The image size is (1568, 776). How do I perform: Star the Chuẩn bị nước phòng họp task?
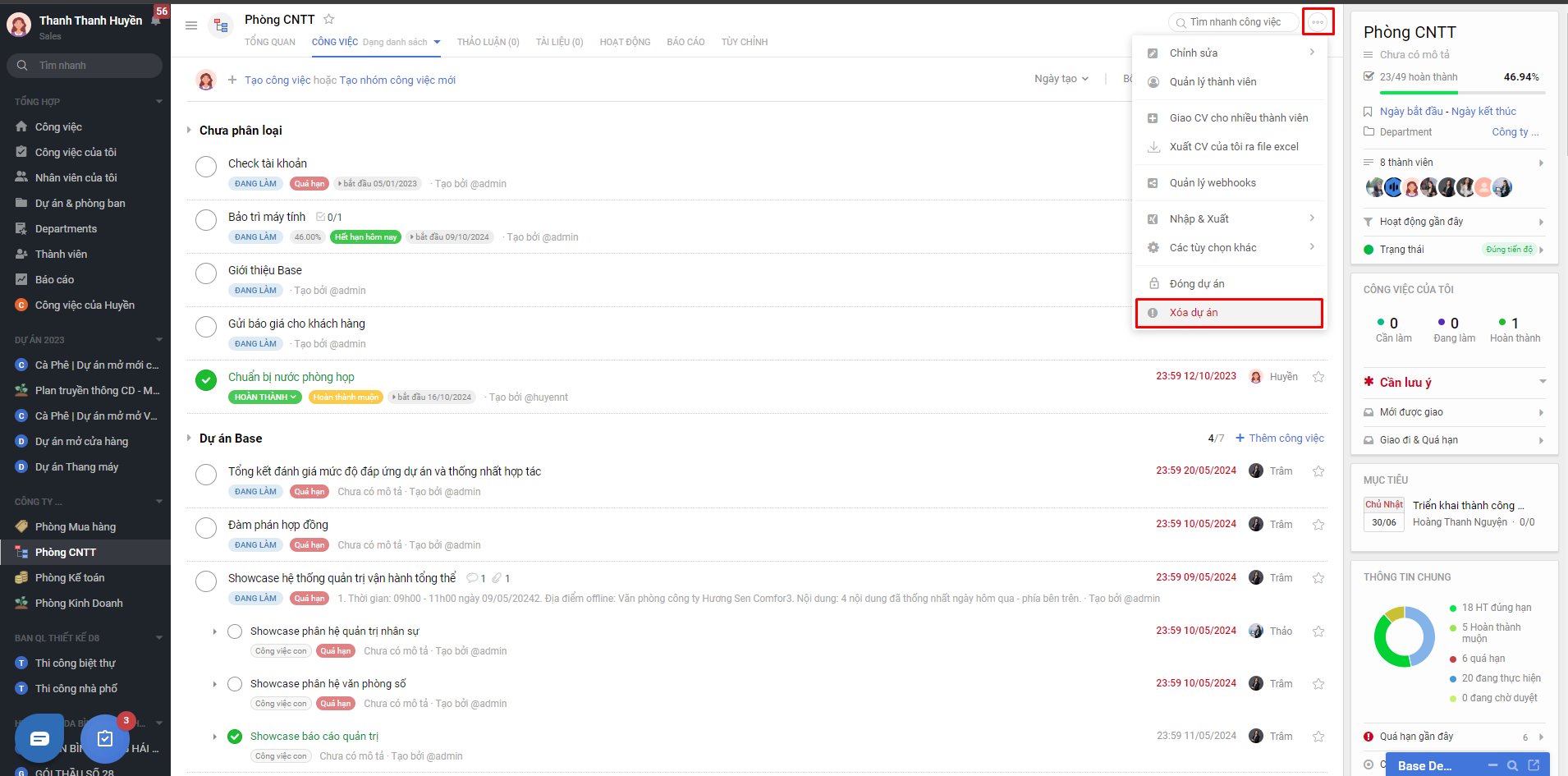[x=1318, y=377]
